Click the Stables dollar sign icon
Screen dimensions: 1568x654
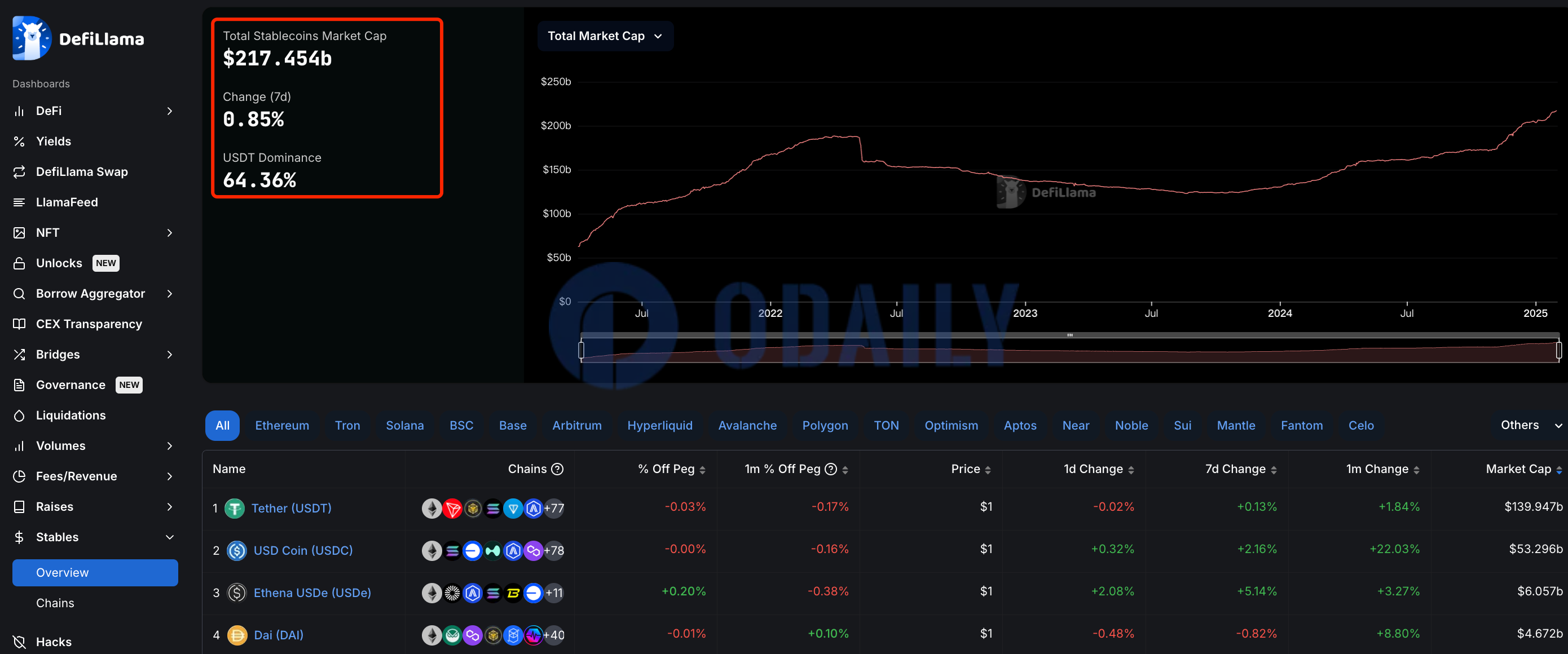click(x=20, y=537)
